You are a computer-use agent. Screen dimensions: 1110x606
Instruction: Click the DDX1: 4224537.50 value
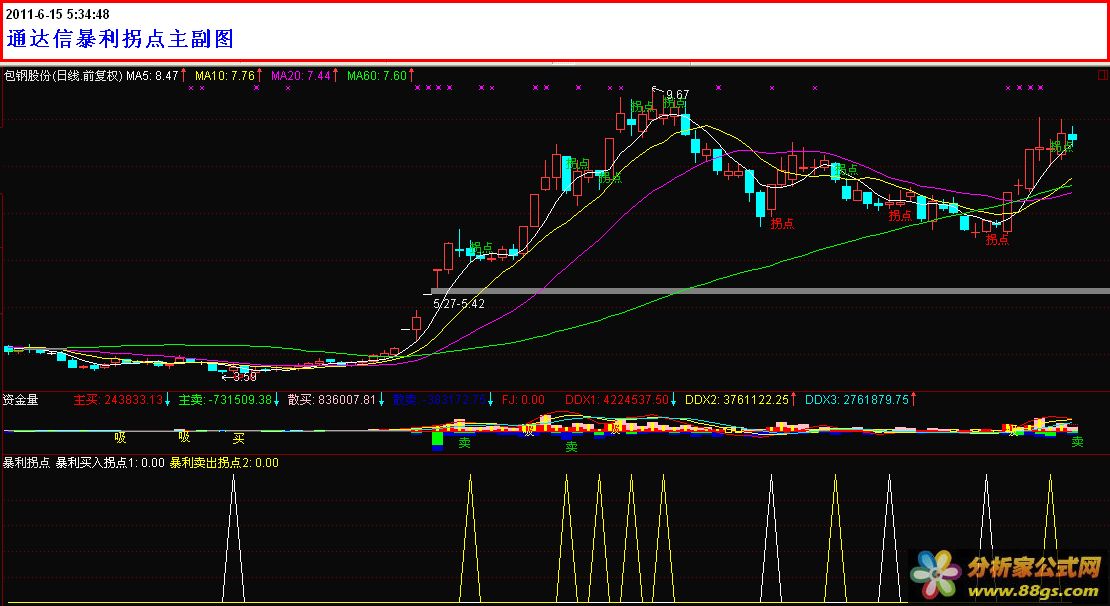pos(617,400)
